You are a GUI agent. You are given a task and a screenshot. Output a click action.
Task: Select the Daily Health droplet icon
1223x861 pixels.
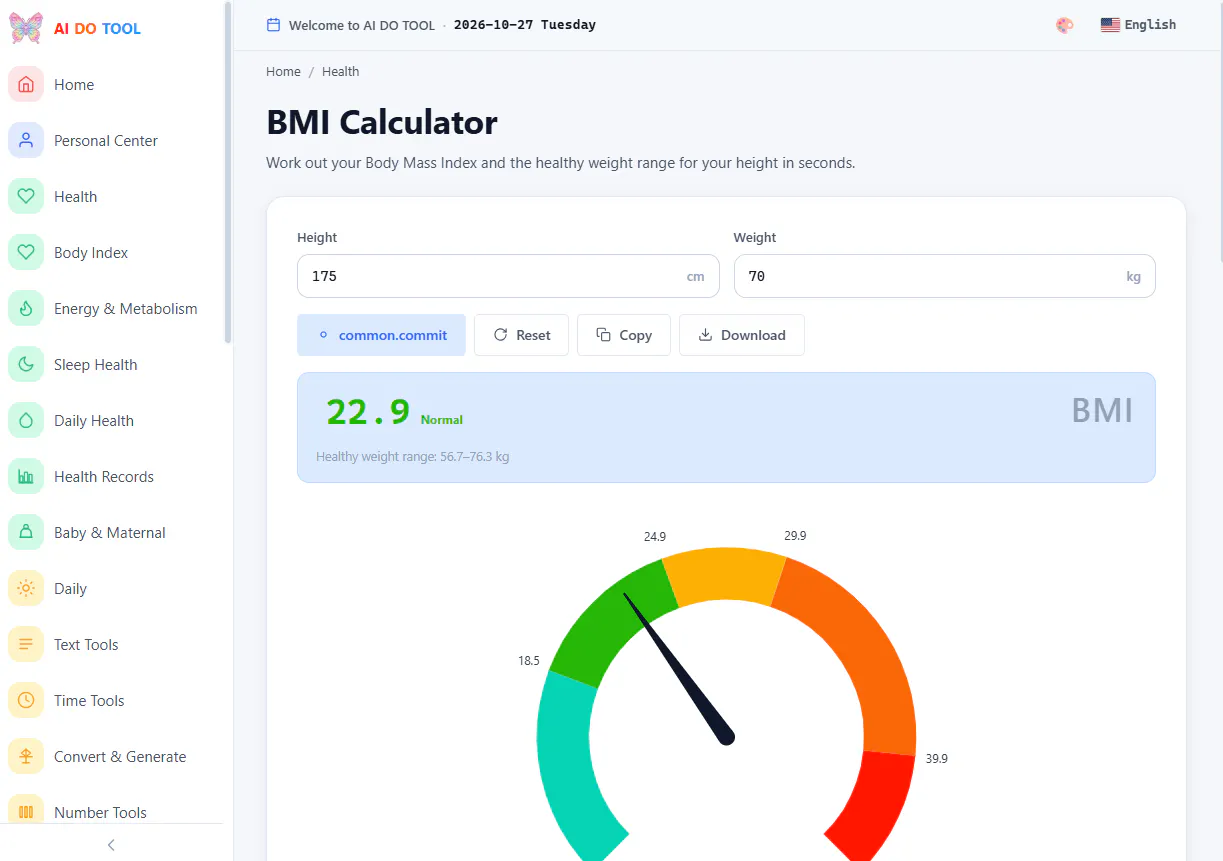[26, 421]
